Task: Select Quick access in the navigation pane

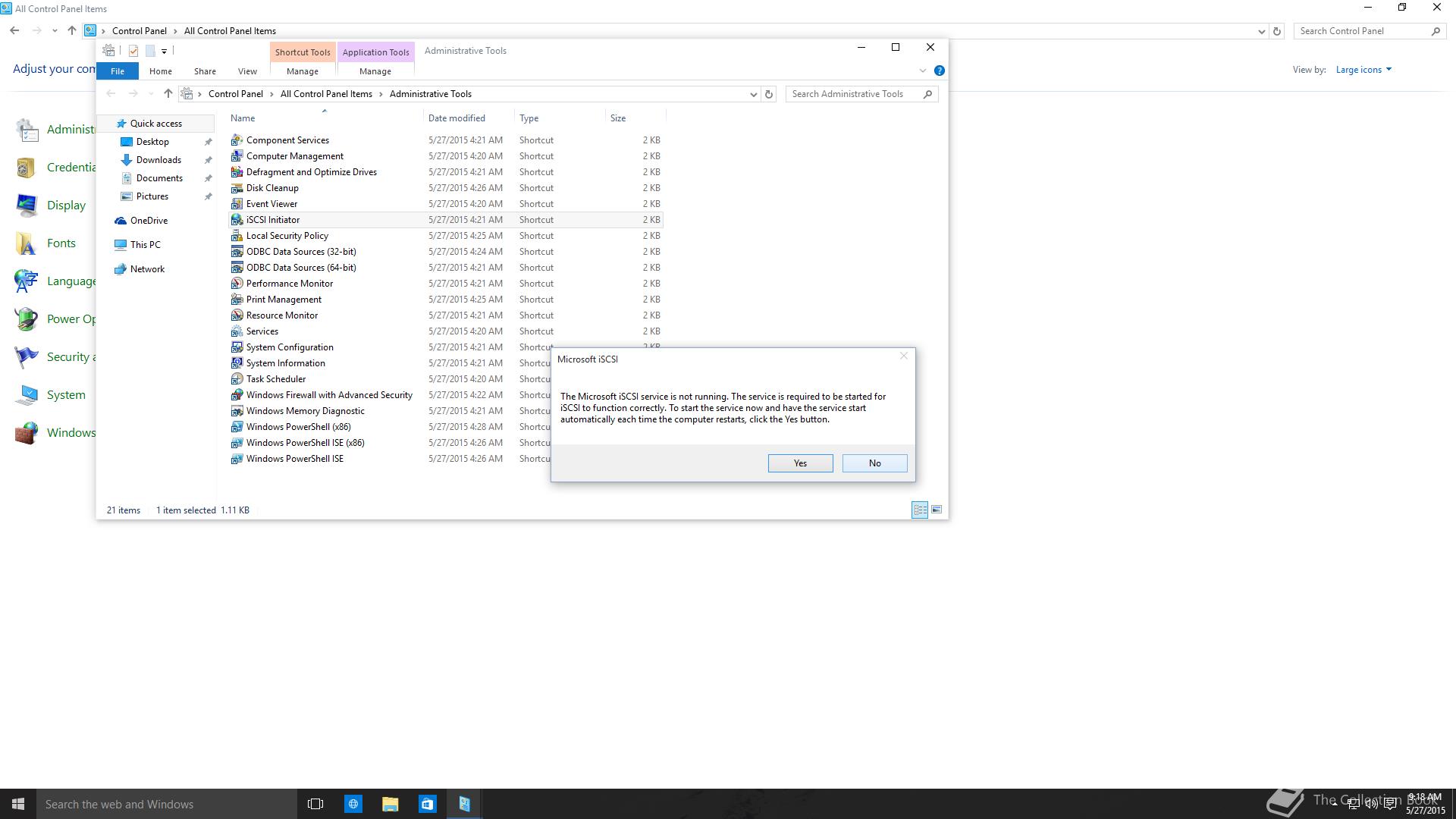Action: click(156, 124)
